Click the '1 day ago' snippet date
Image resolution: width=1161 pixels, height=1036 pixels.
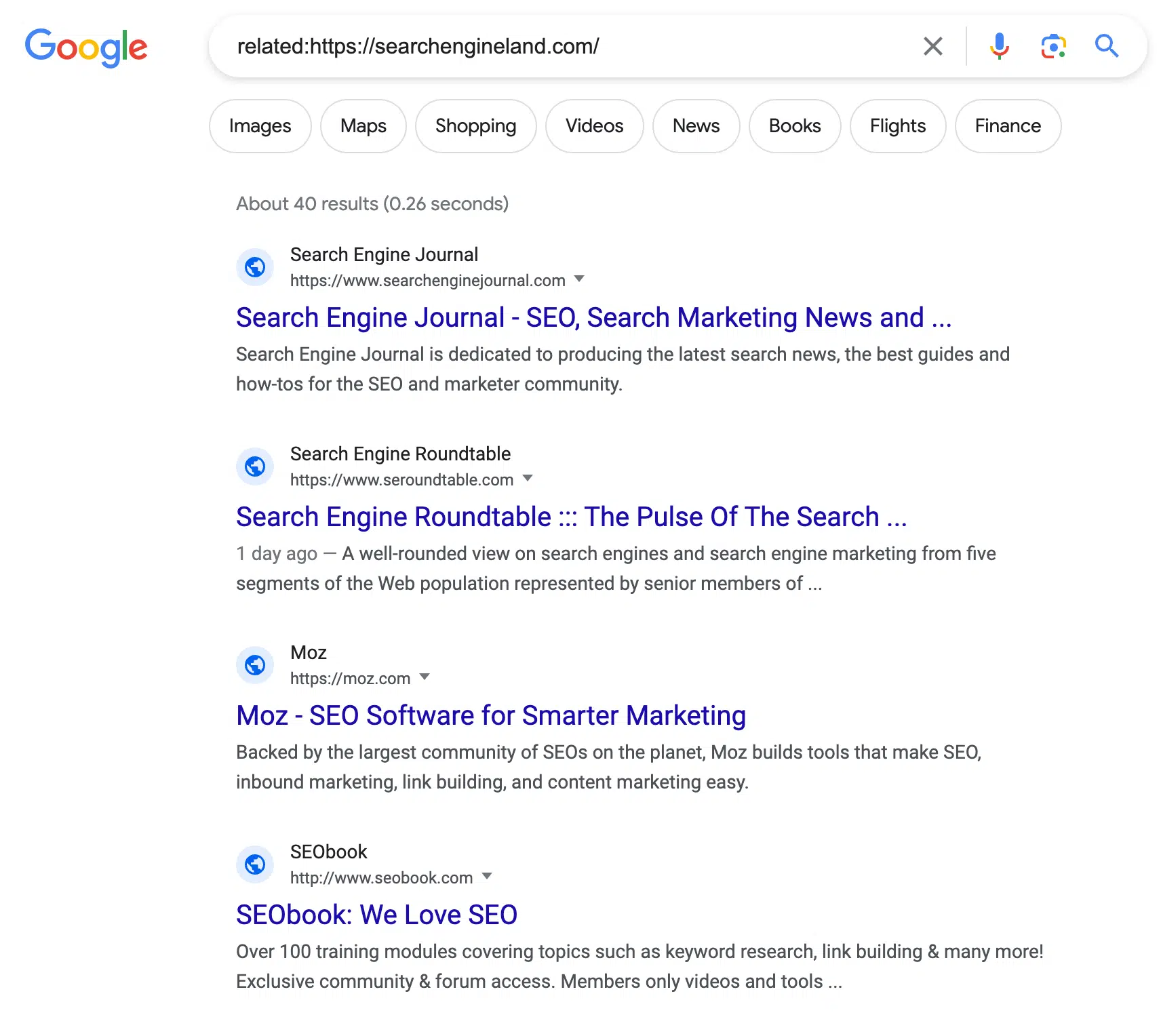coord(277,554)
